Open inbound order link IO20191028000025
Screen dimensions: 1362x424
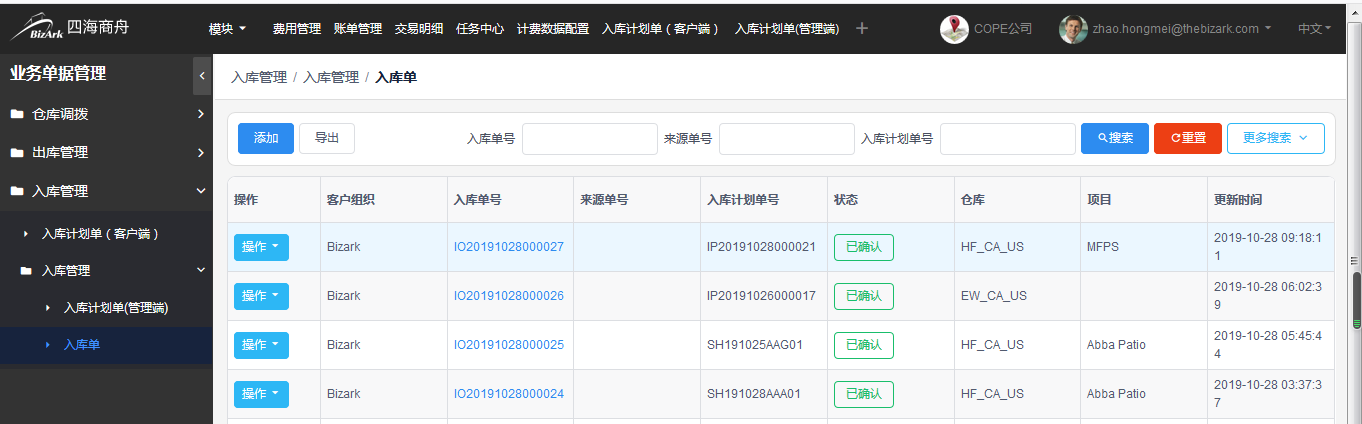[x=509, y=345]
